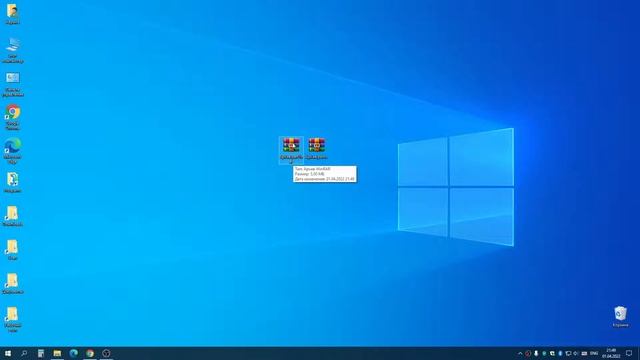Open the Bluetooth tray icon

pyautogui.click(x=560, y=353)
